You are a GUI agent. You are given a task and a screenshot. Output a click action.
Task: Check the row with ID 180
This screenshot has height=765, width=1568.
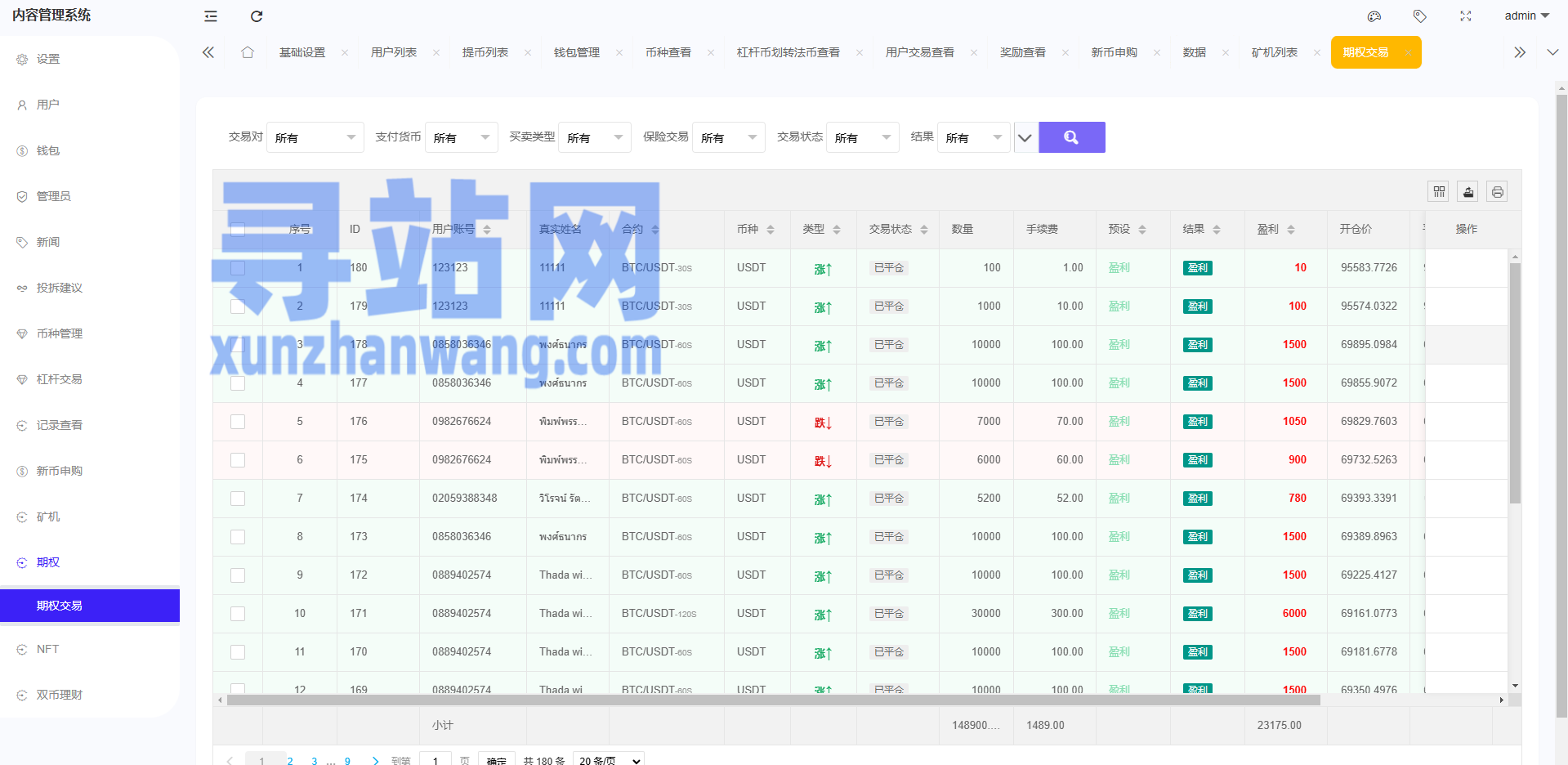tap(238, 268)
